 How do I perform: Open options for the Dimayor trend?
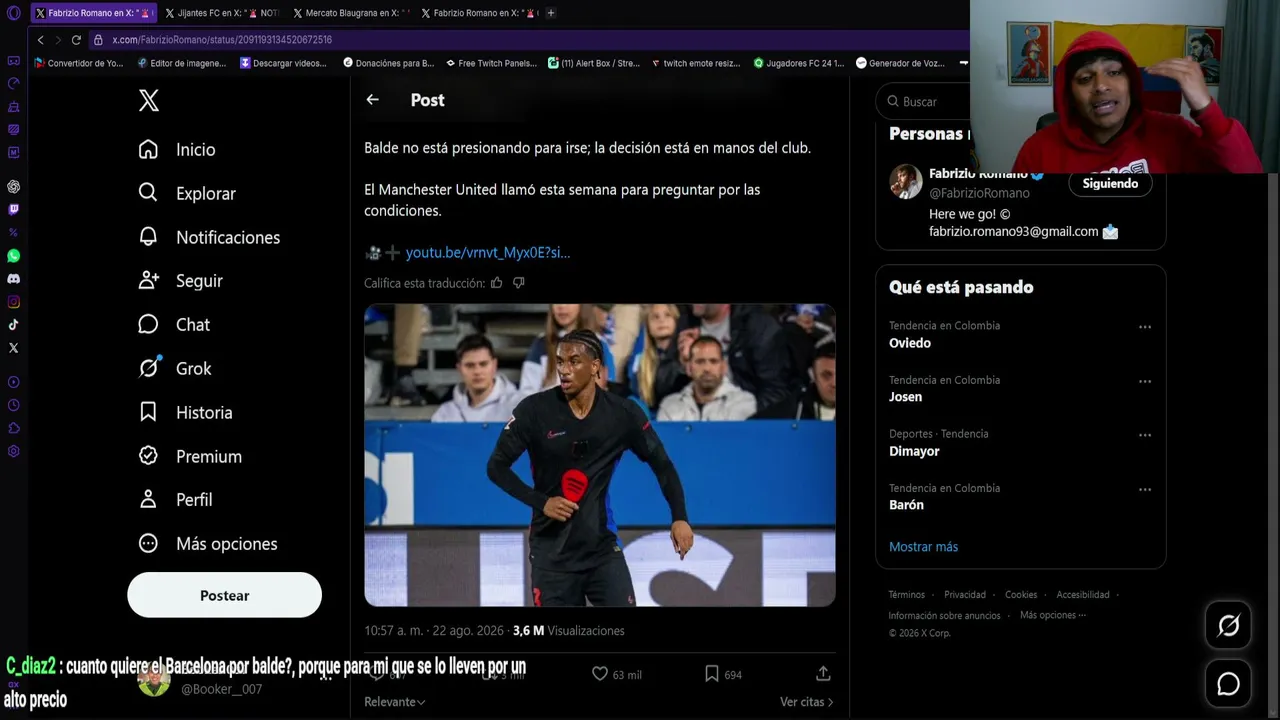(1145, 435)
